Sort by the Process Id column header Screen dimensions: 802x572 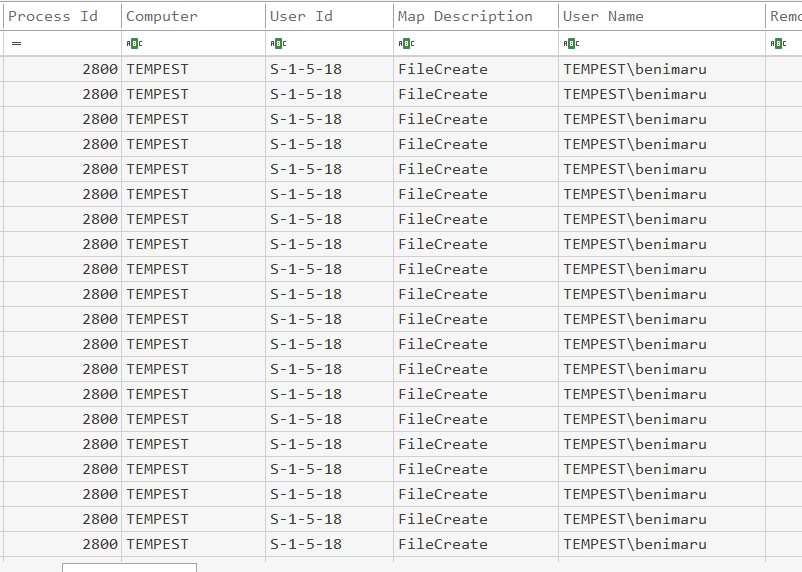[62, 16]
